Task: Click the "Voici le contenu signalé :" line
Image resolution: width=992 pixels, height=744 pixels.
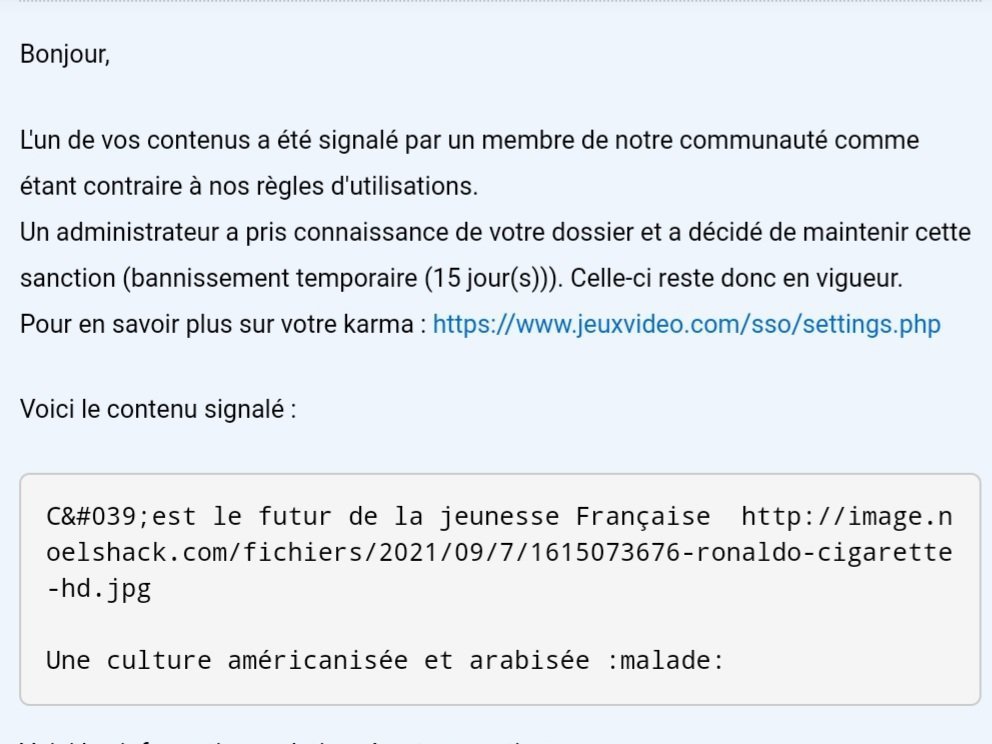Action: pyautogui.click(x=158, y=409)
